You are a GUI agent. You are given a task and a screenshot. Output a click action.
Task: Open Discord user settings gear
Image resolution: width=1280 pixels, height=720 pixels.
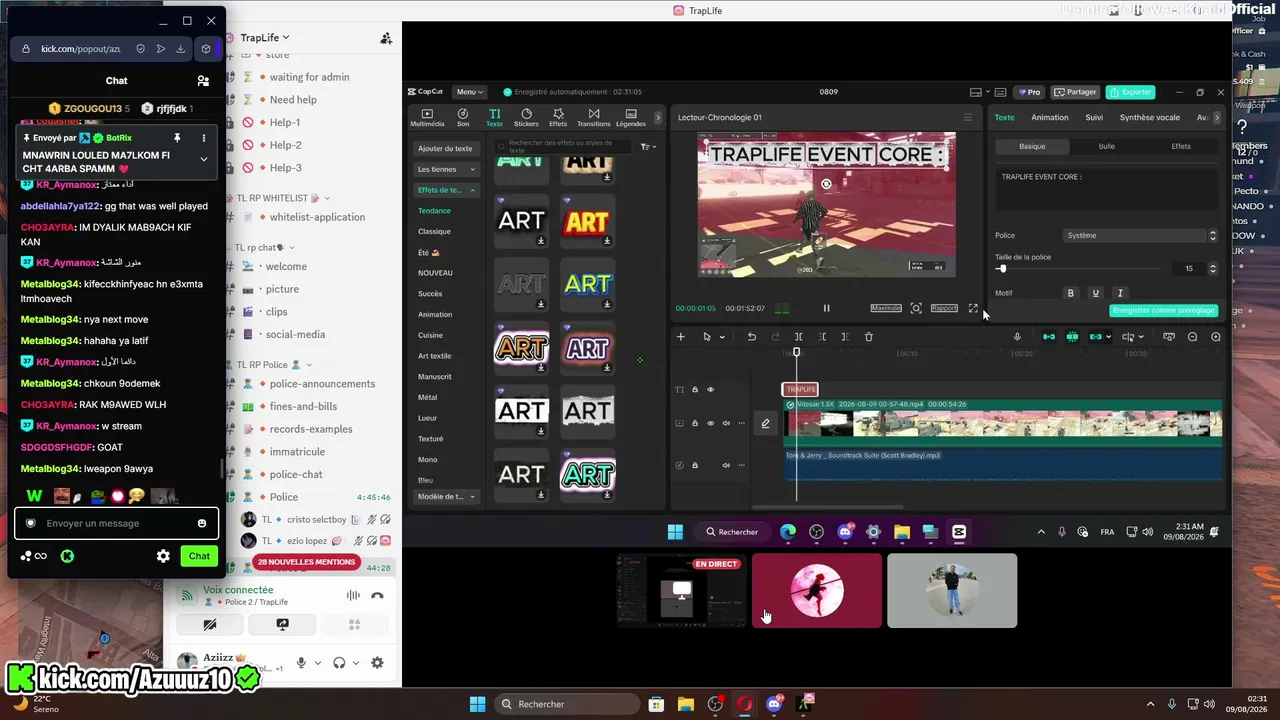point(377,662)
